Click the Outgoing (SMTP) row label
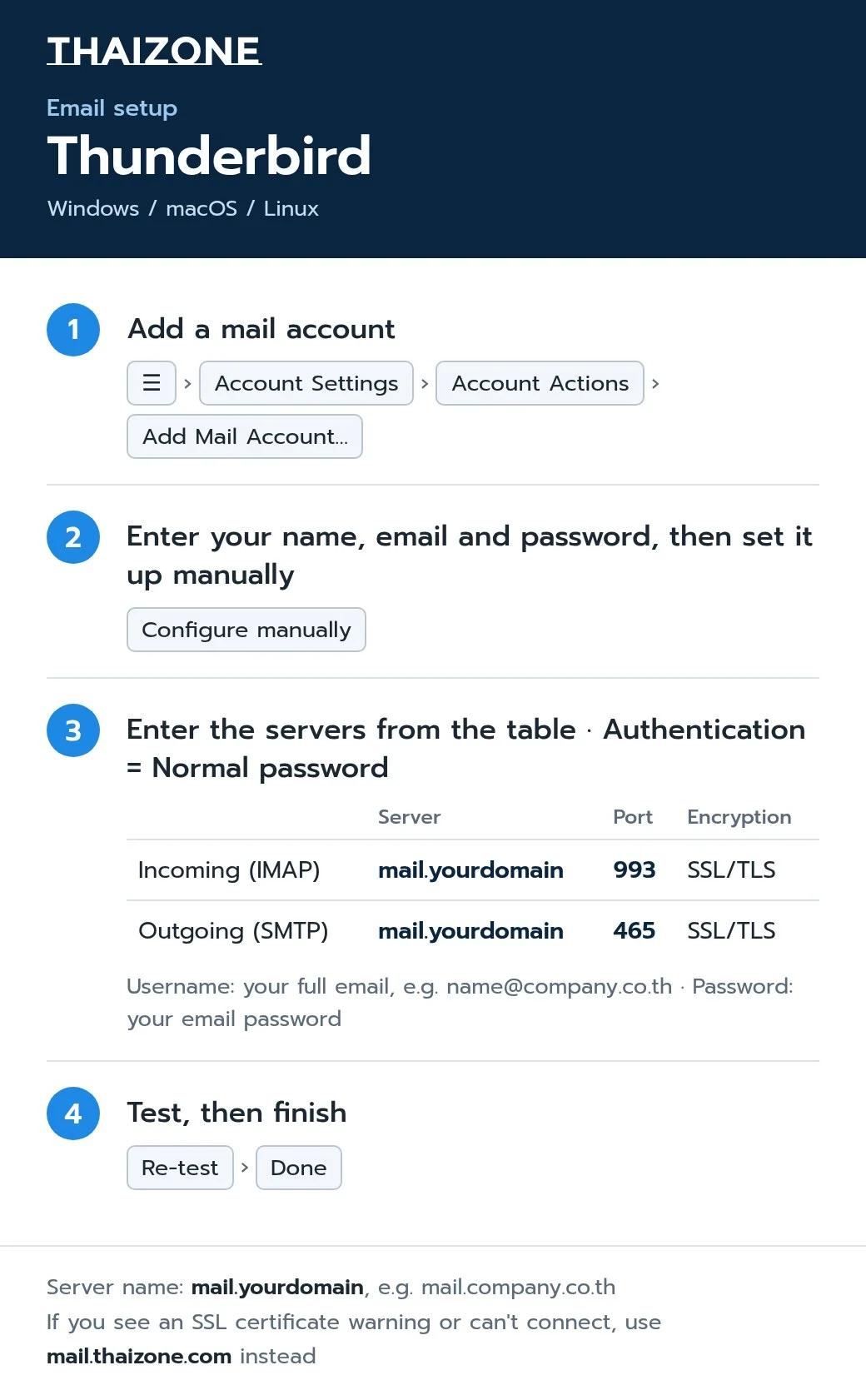Viewport: 866px width, 1400px height. 233,931
